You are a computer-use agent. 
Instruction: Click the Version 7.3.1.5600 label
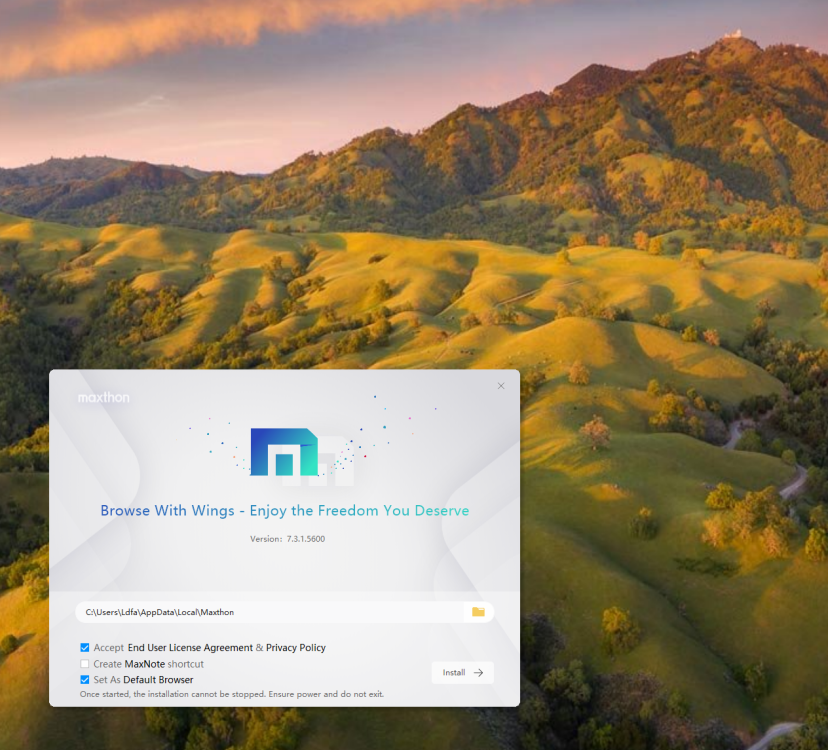pyautogui.click(x=287, y=539)
